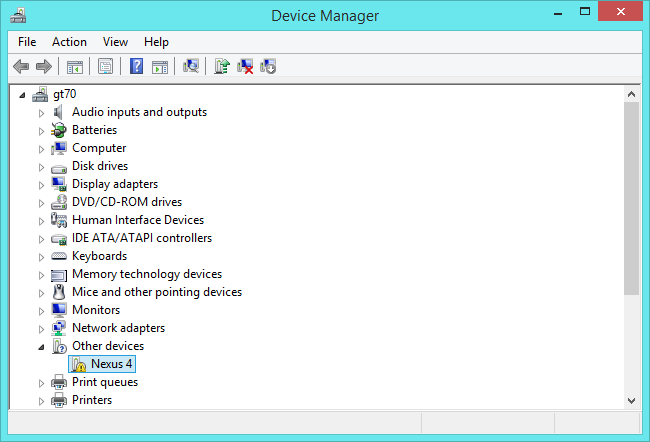This screenshot has height=442, width=650.
Task: Select the Nexus 4 device
Action: coord(111,364)
